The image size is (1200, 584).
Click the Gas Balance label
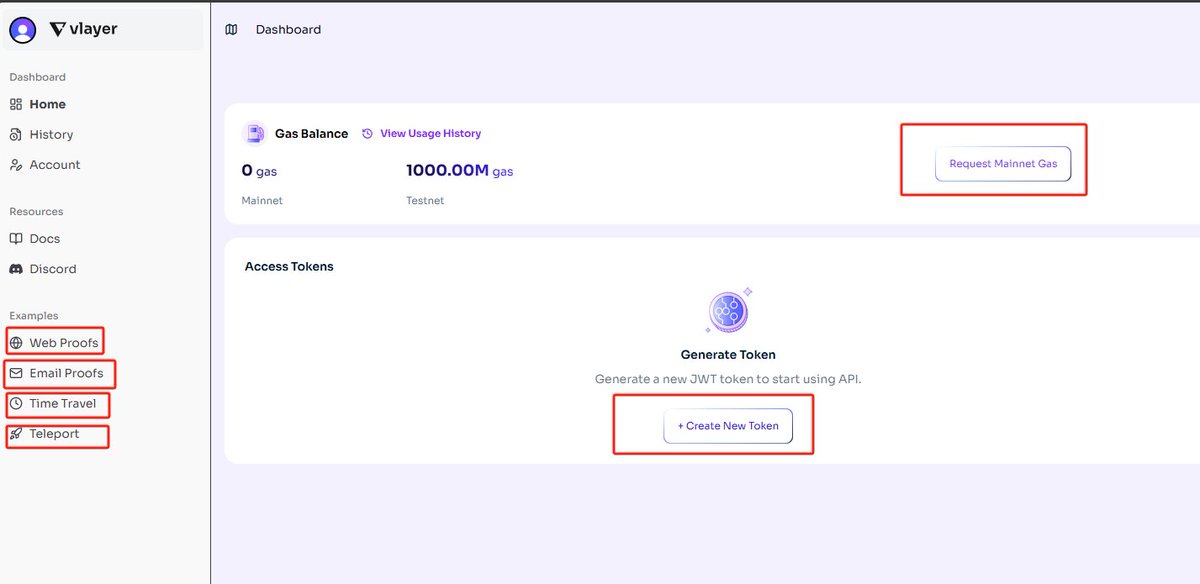[x=312, y=133]
